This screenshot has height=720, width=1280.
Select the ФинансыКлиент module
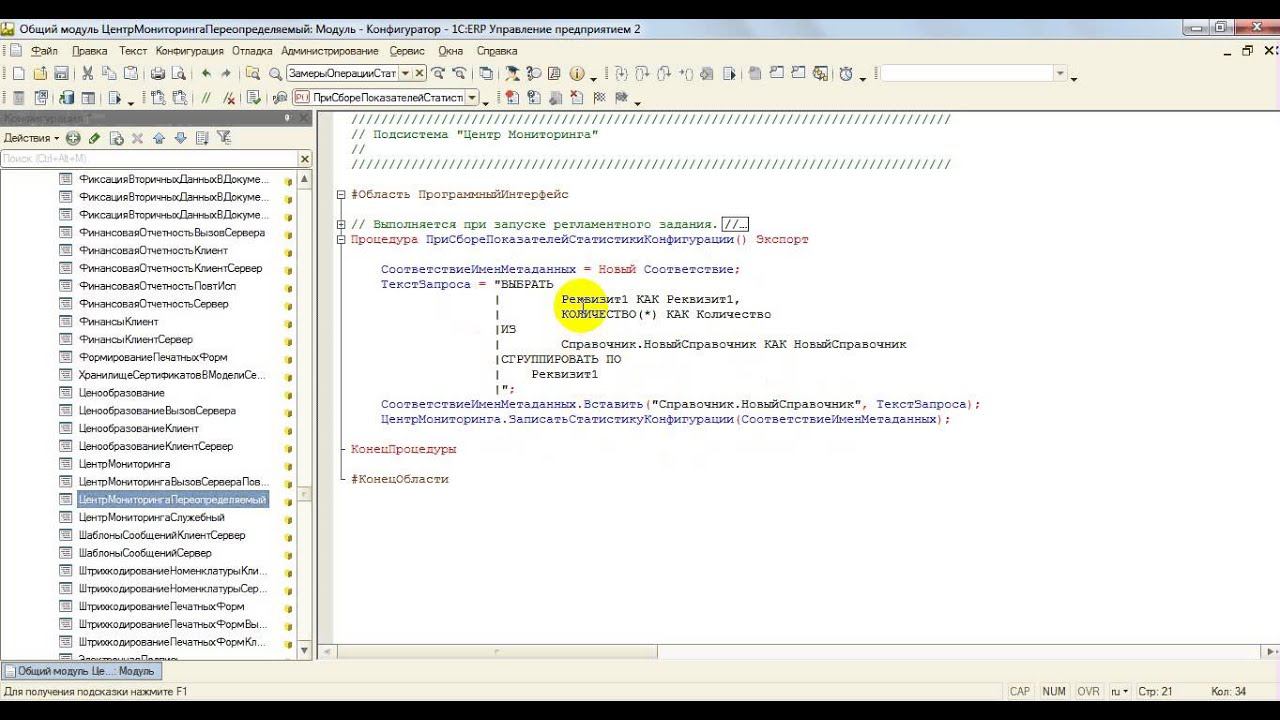pyautogui.click(x=118, y=322)
